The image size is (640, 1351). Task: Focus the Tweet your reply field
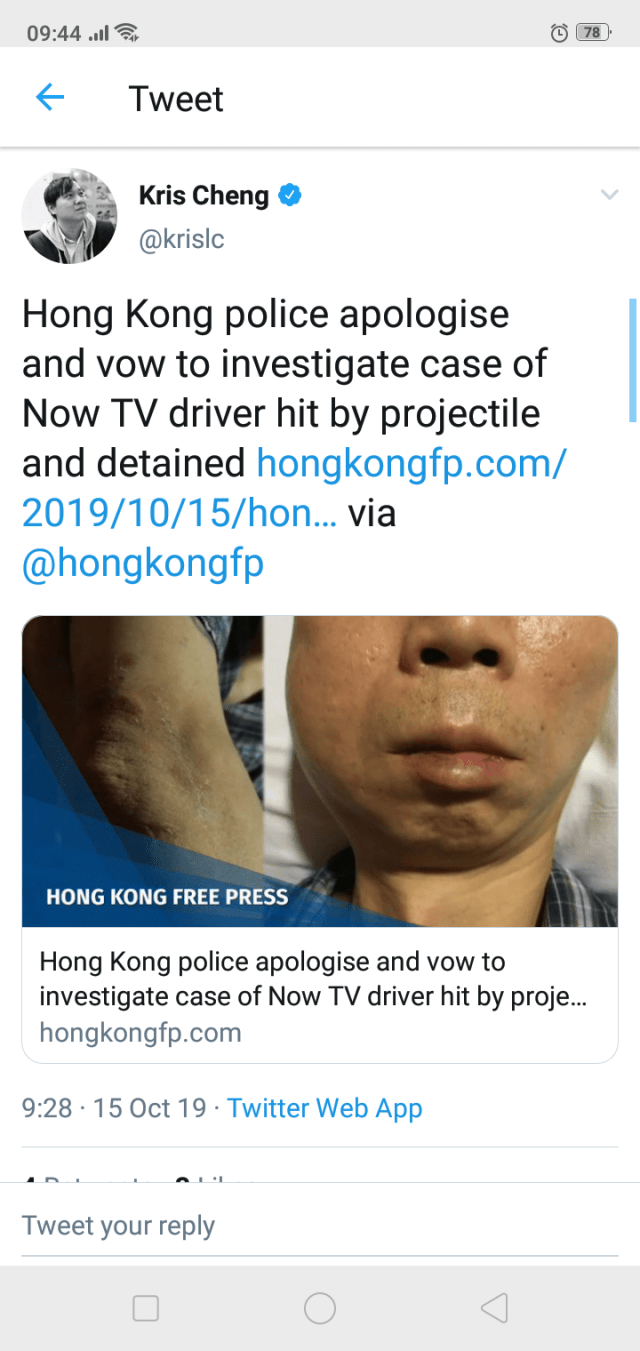point(320,1226)
